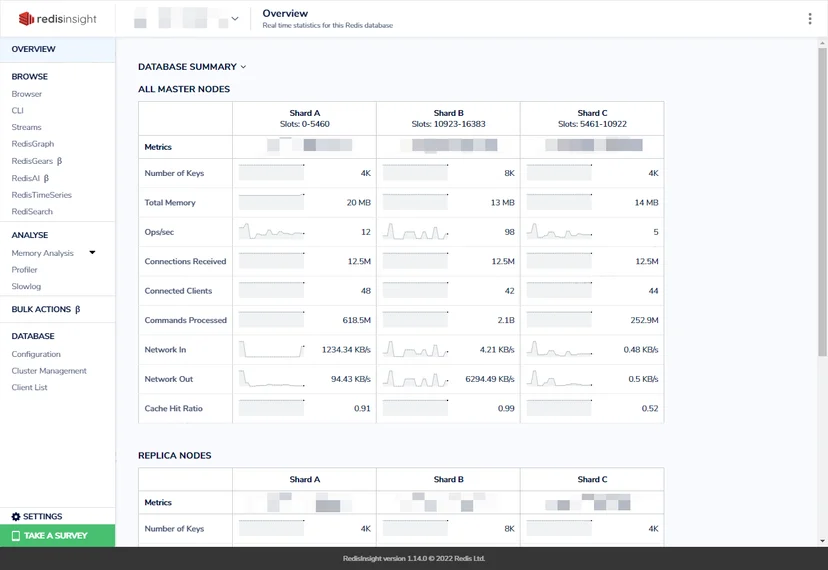
Task: Click the Take a Survey button
Action: (x=58, y=536)
